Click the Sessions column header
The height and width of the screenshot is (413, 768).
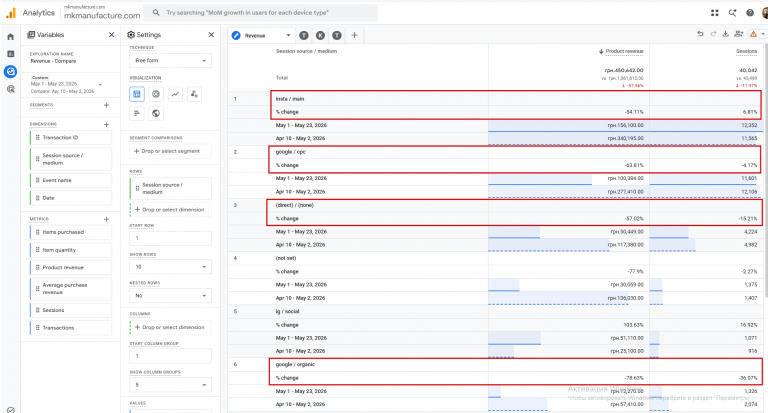tap(746, 51)
